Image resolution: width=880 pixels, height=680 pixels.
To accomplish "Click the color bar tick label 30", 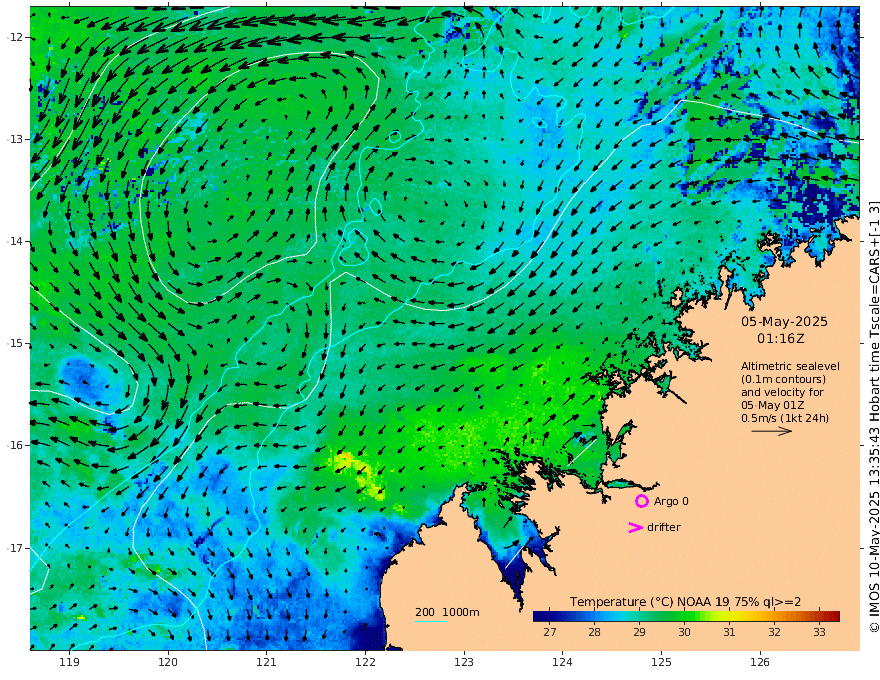I will pos(684,632).
